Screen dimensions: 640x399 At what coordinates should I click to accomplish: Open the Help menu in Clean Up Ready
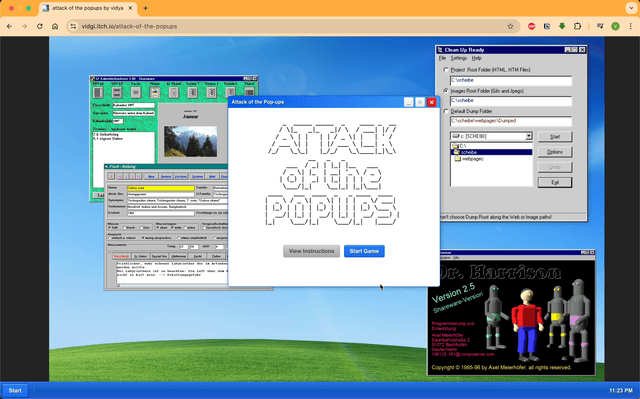[476, 58]
